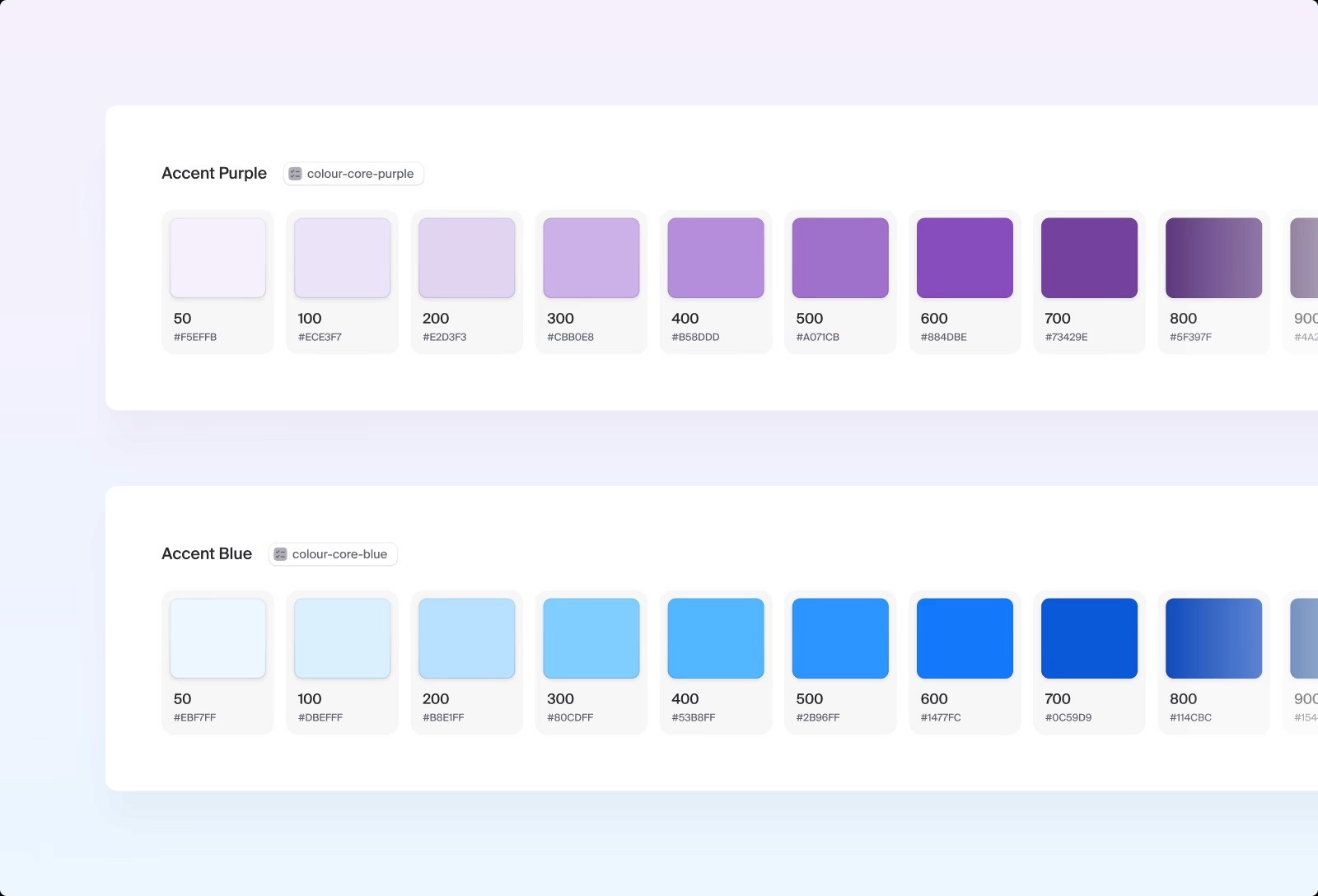The image size is (1318, 896).
Task: Click the colour-core-purple variable icon
Action: (x=295, y=174)
